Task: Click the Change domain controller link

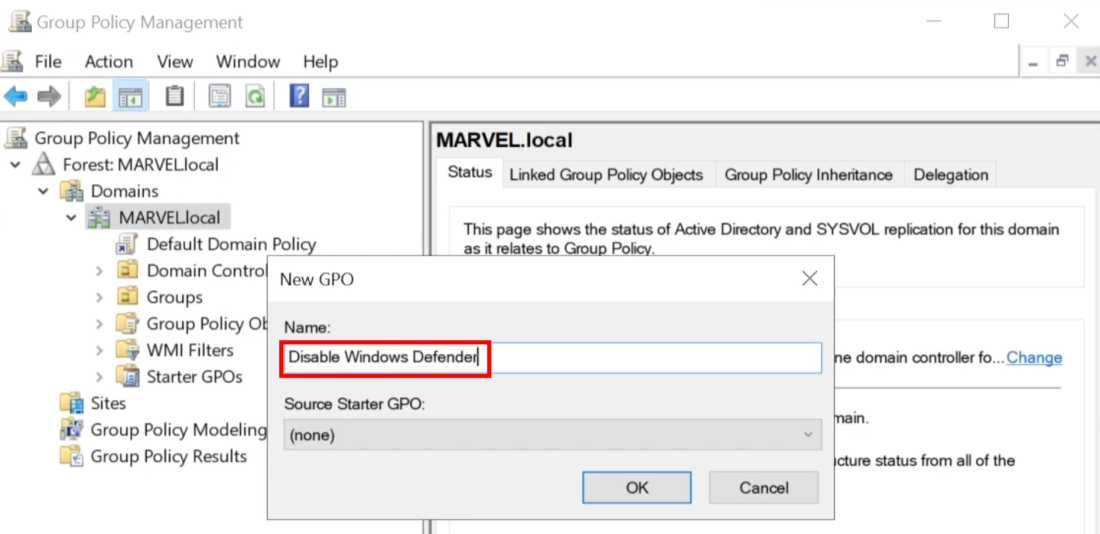Action: (x=1034, y=358)
